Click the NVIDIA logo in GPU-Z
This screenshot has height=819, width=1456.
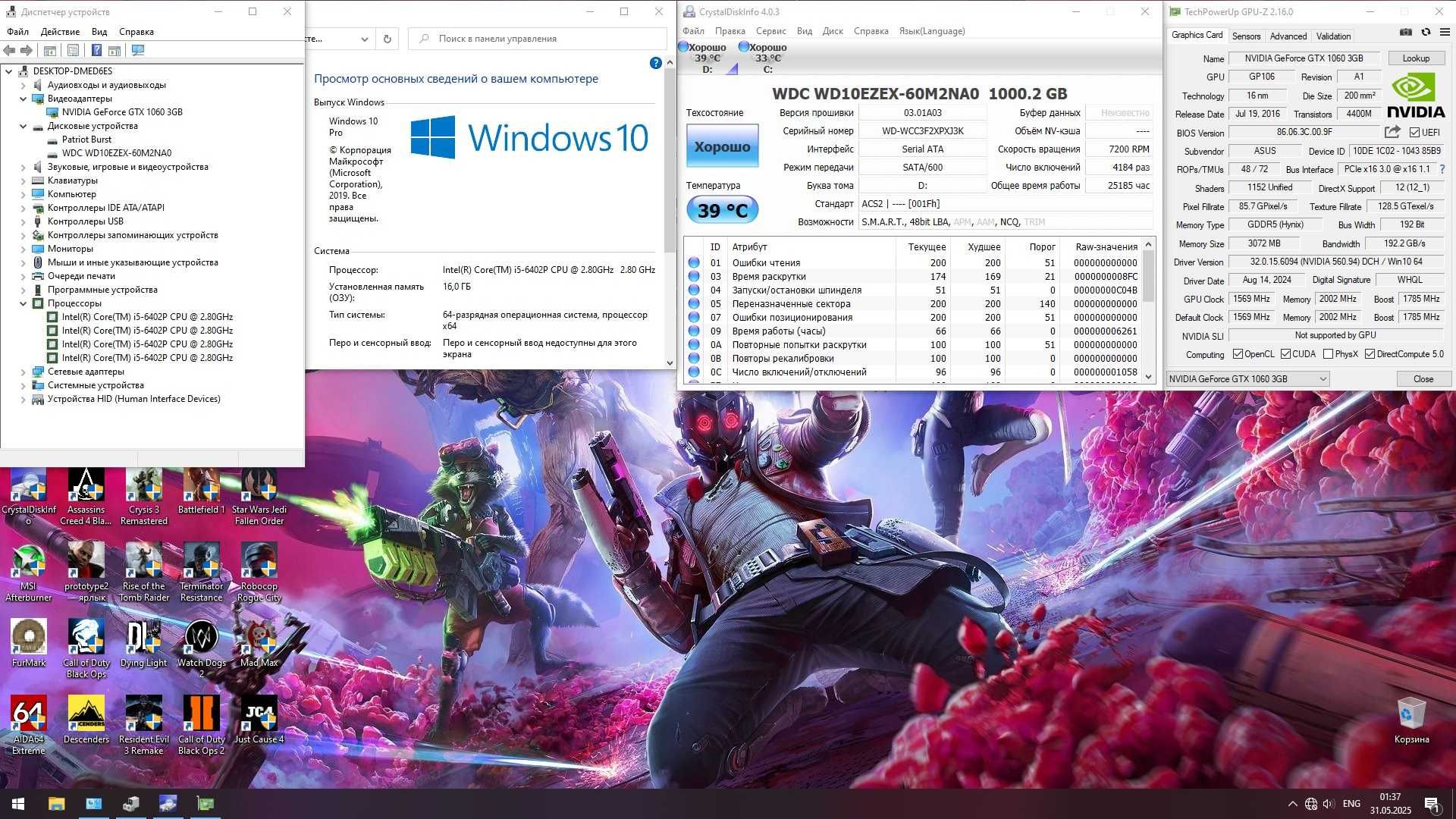click(1416, 96)
